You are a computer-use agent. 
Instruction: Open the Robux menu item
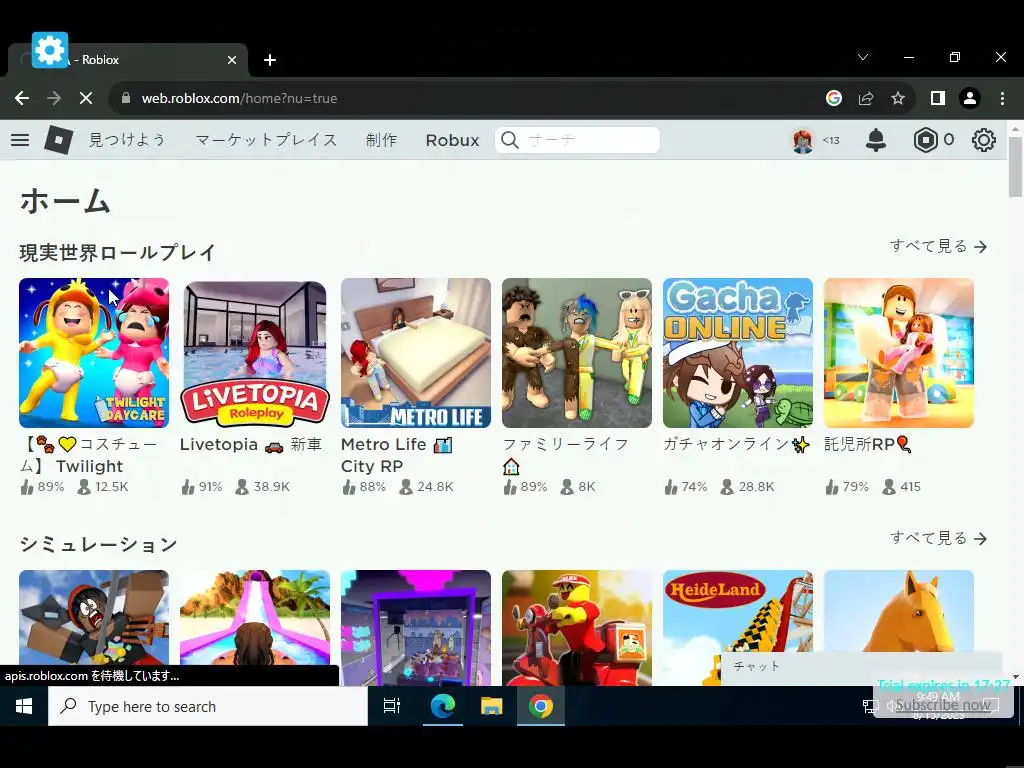pos(452,140)
